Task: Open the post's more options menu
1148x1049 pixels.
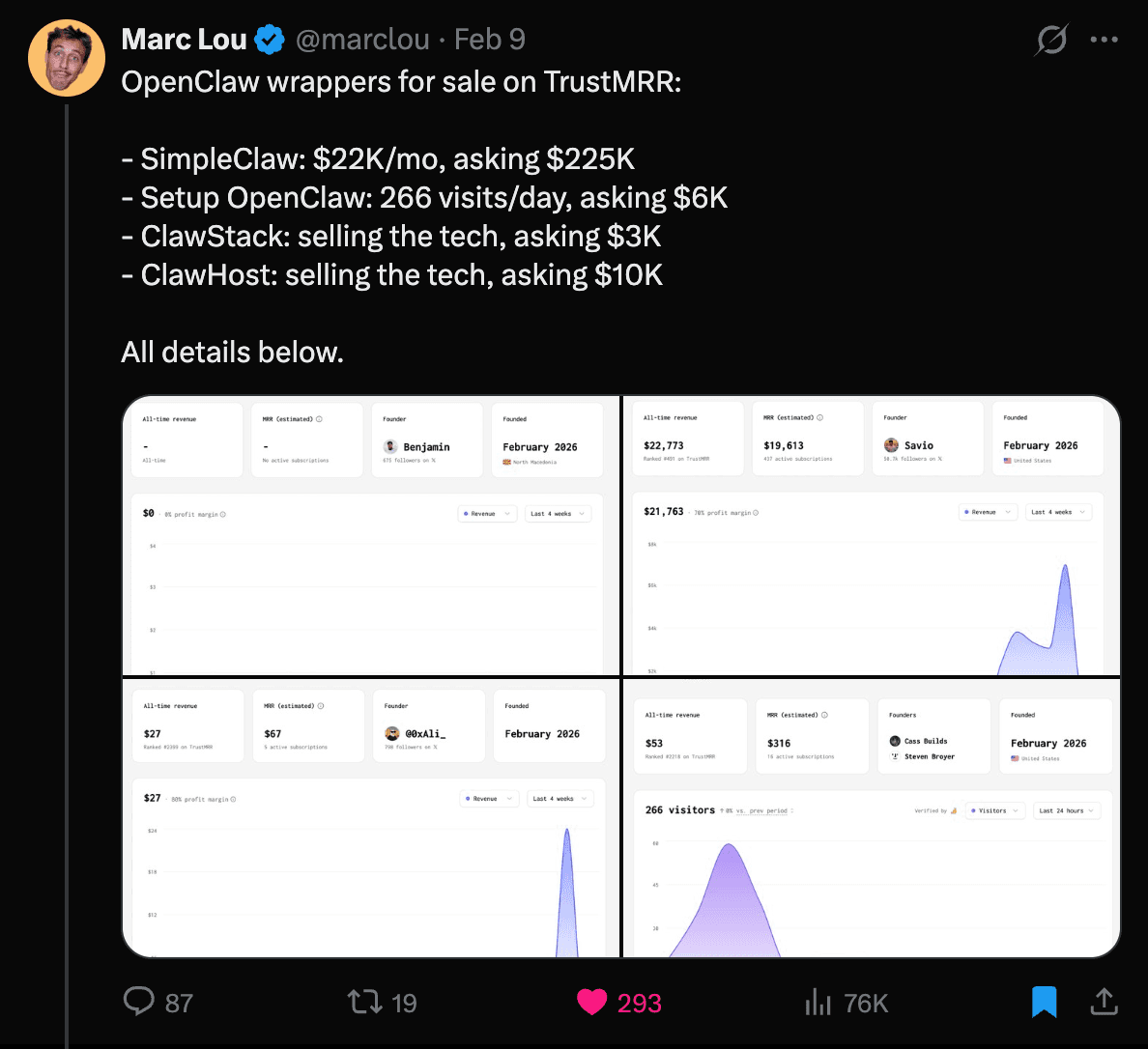Action: point(1104,39)
